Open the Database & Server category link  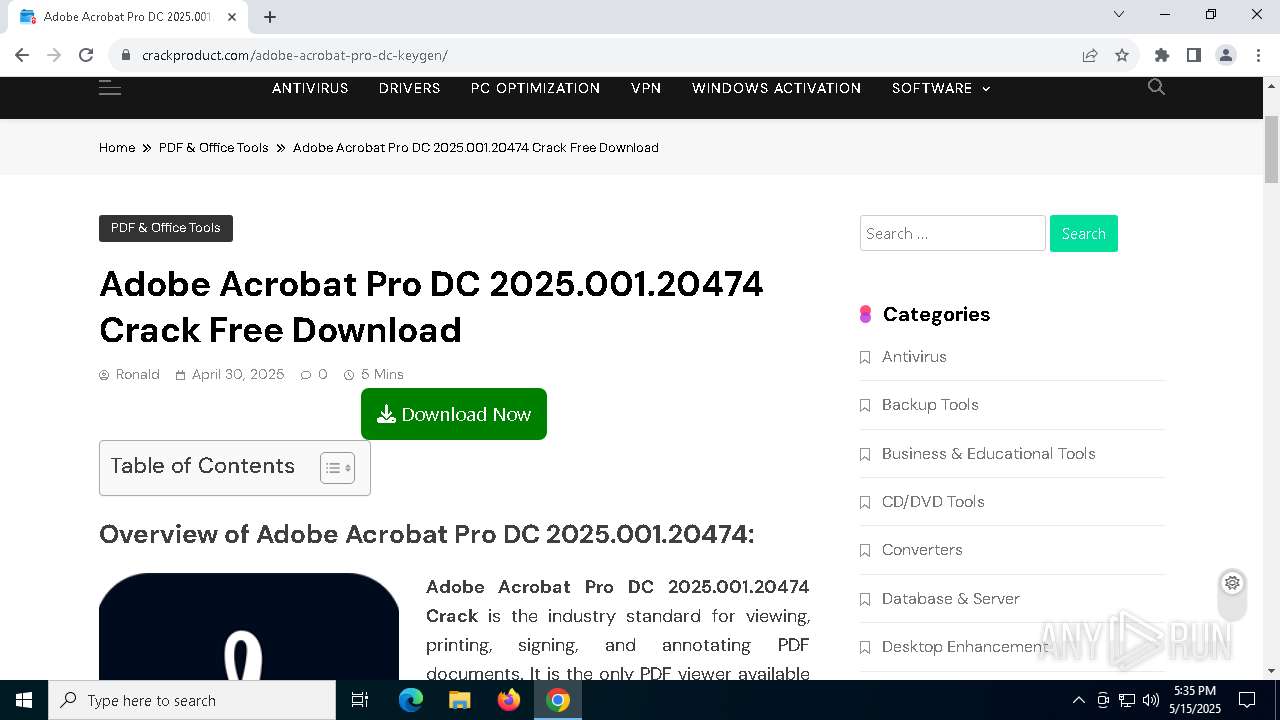click(951, 599)
